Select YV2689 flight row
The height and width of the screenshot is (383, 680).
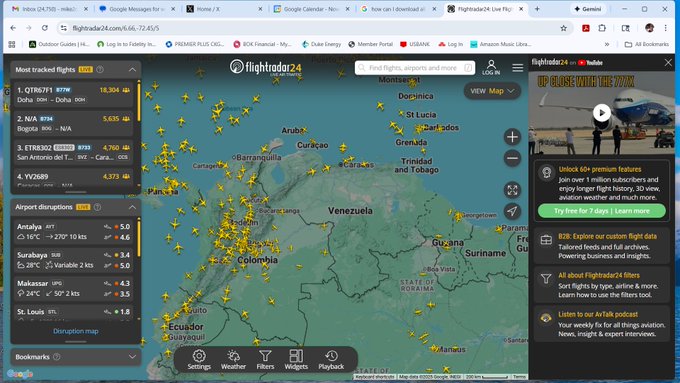73,178
